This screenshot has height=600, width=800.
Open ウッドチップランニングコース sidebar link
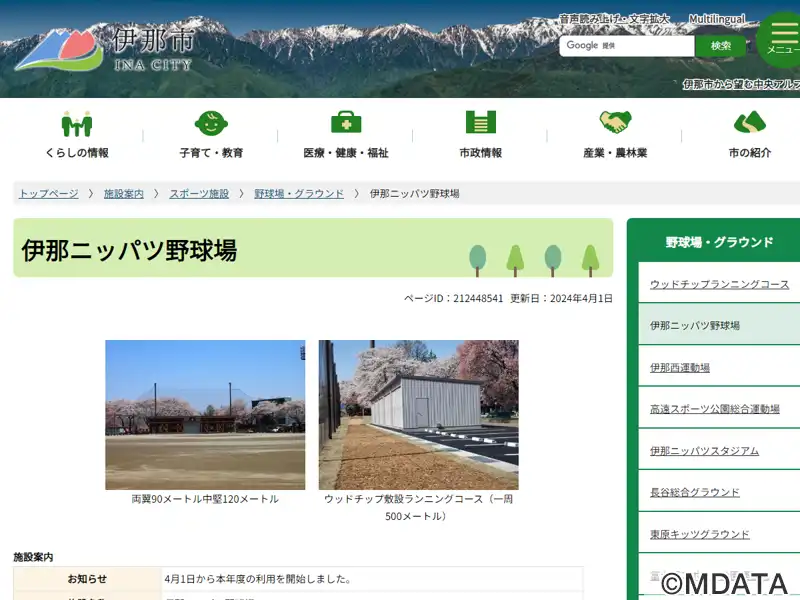click(x=719, y=284)
